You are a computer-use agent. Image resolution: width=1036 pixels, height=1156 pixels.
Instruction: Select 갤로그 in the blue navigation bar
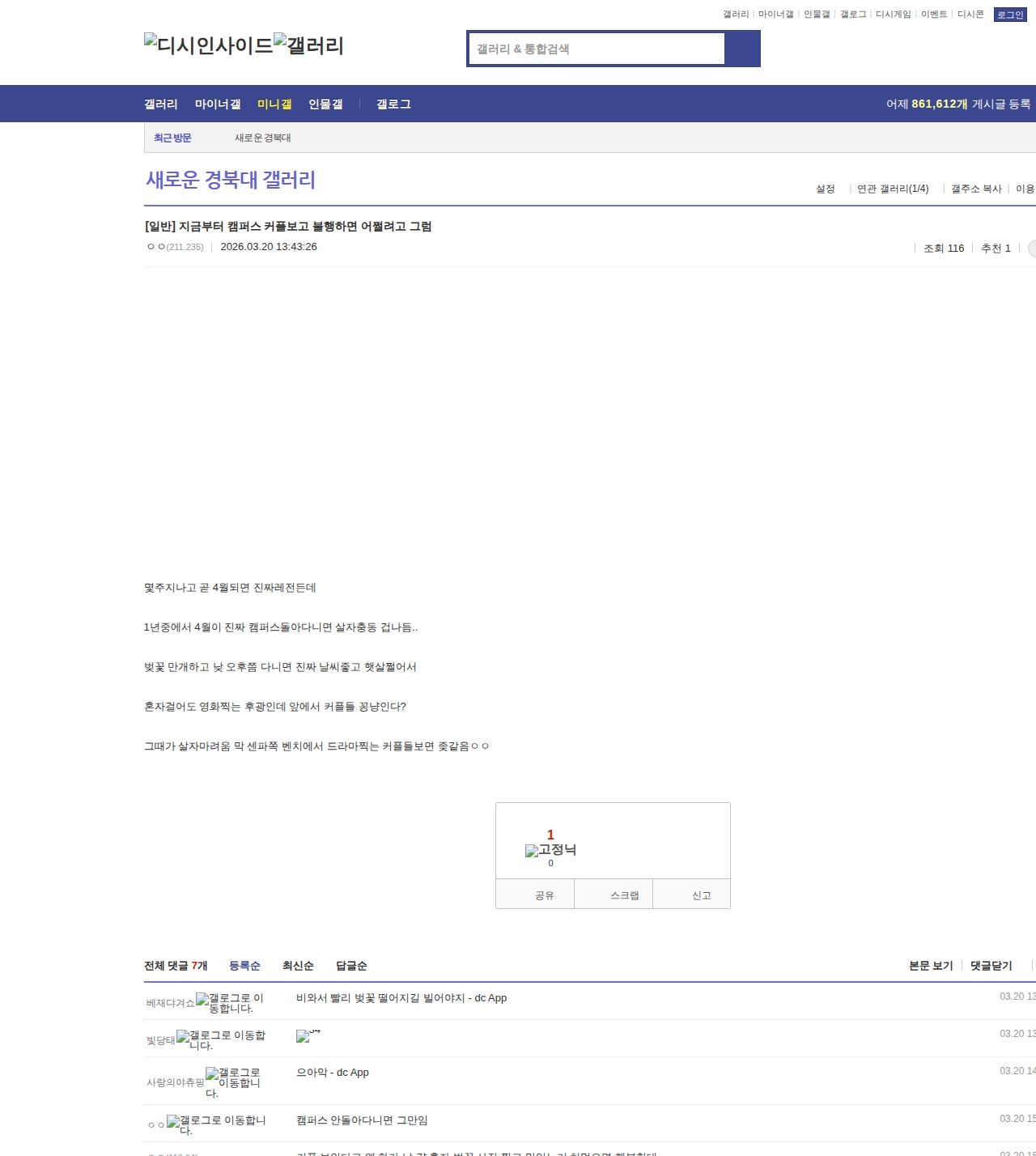(x=393, y=104)
